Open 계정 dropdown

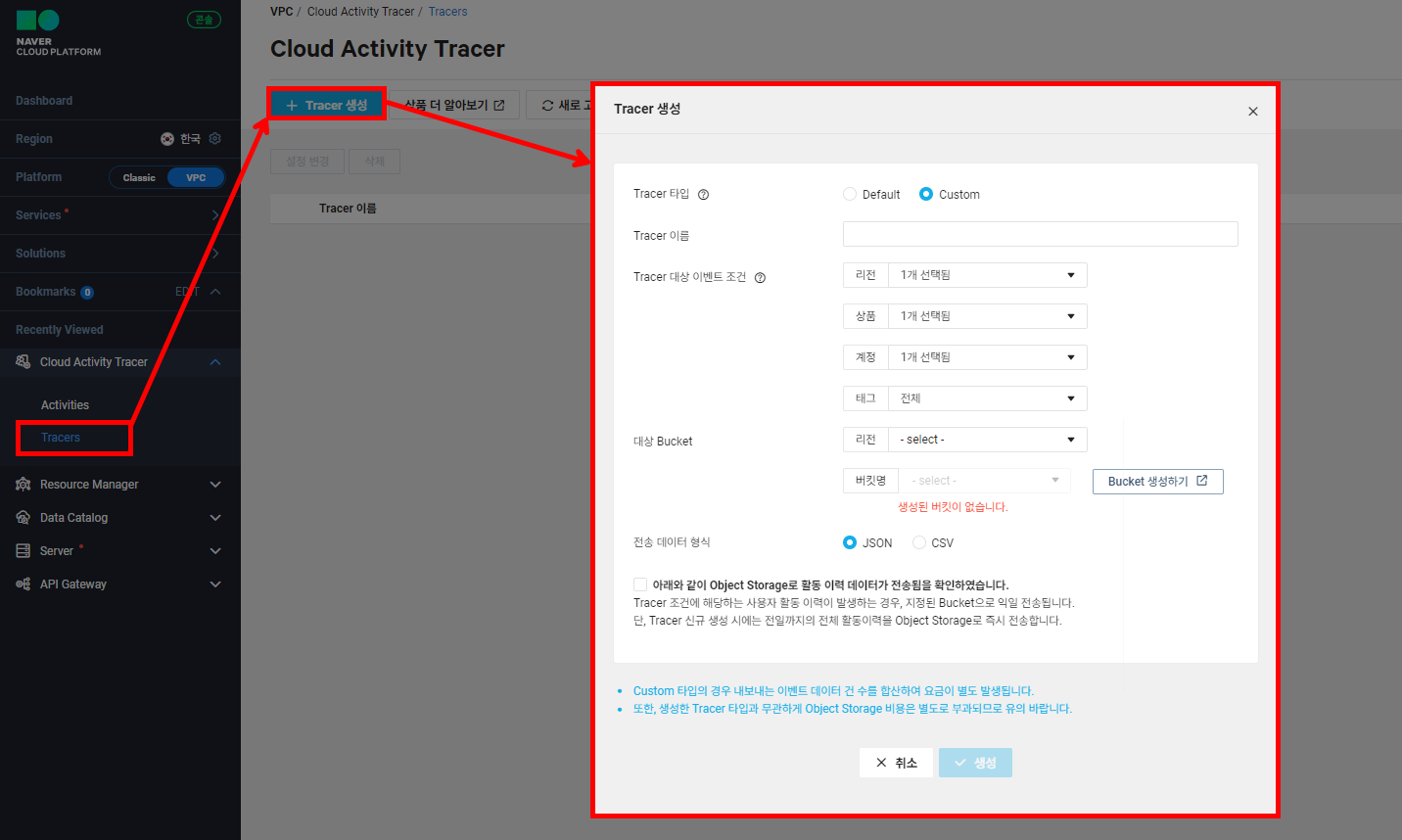coord(987,357)
